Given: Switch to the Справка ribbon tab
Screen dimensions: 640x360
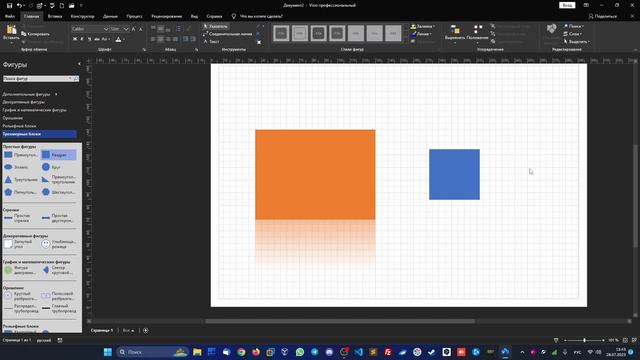Looking at the screenshot, I should pos(214,16).
